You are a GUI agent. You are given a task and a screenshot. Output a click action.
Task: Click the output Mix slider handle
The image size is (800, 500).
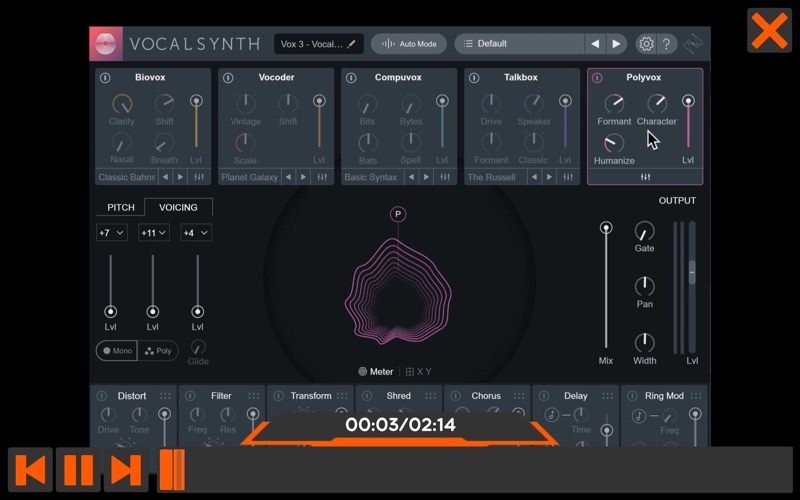pos(606,228)
